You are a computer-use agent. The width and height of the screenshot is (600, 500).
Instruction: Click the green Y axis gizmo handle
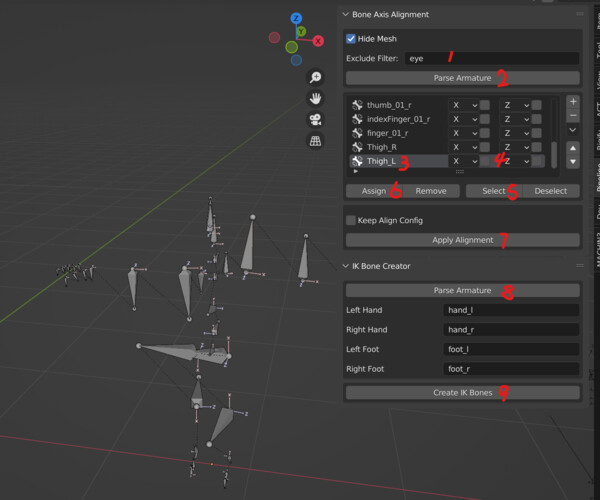click(x=301, y=31)
